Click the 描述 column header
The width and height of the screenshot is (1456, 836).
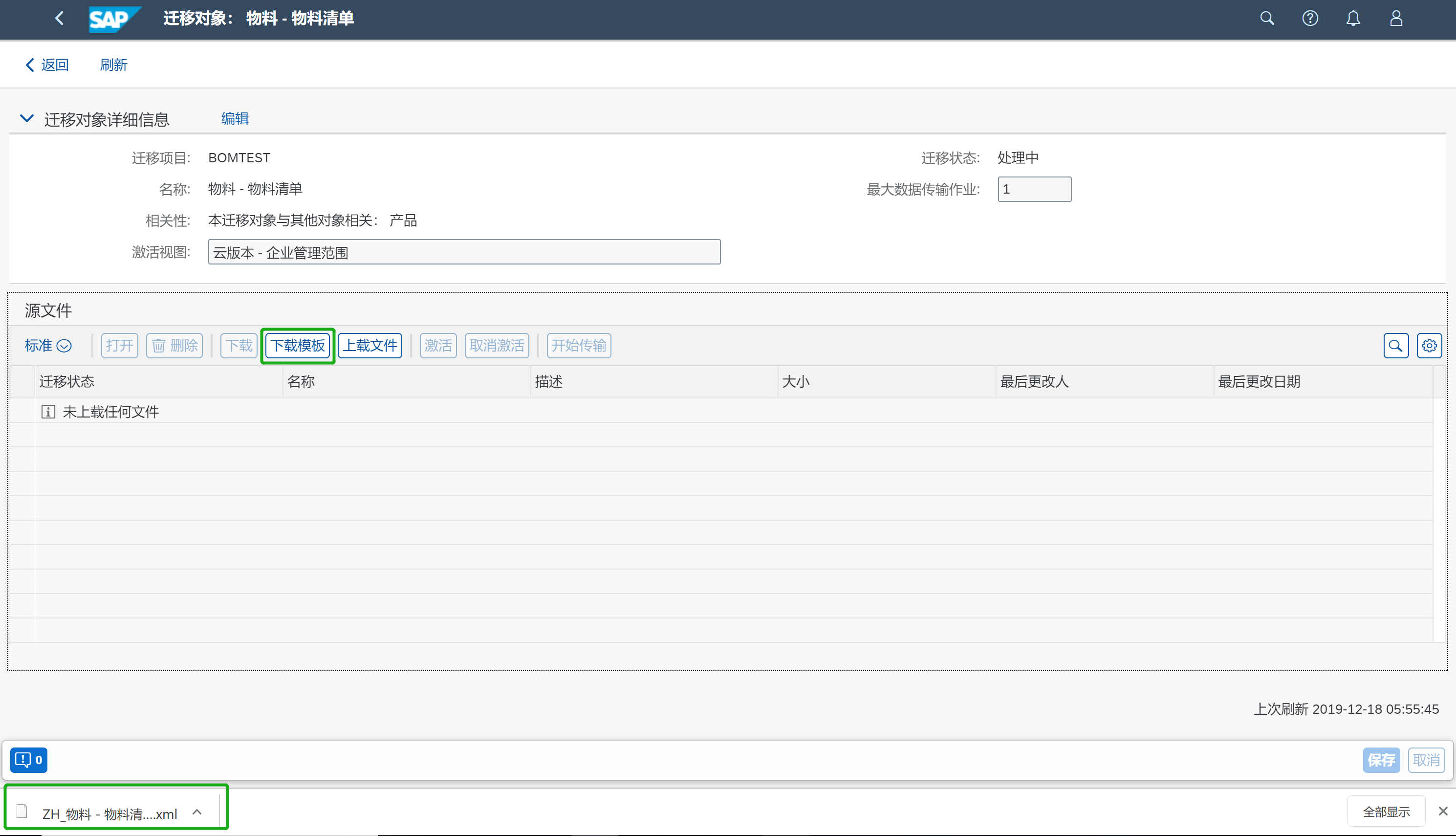653,382
